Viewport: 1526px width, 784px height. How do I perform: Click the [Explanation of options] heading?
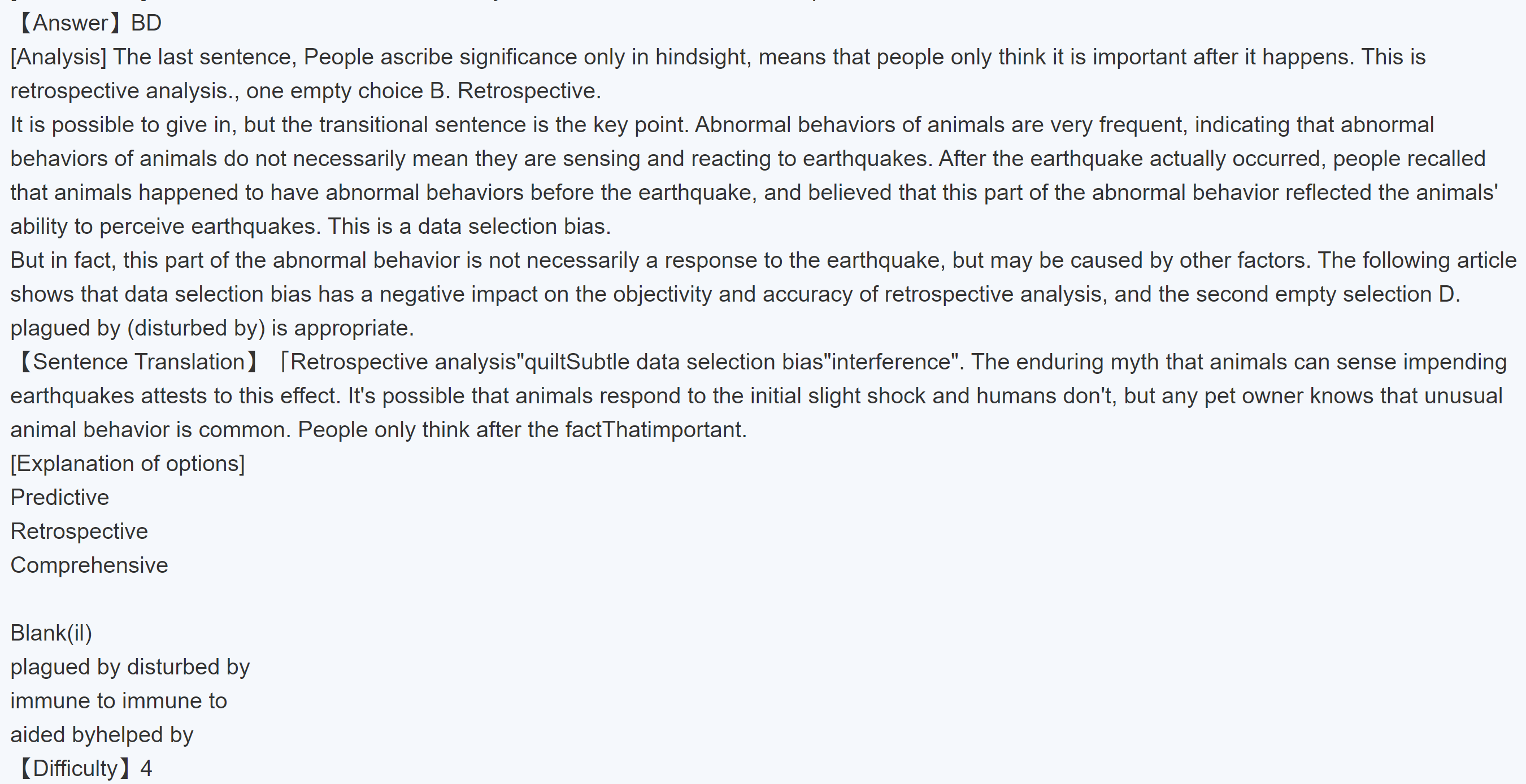click(x=127, y=464)
